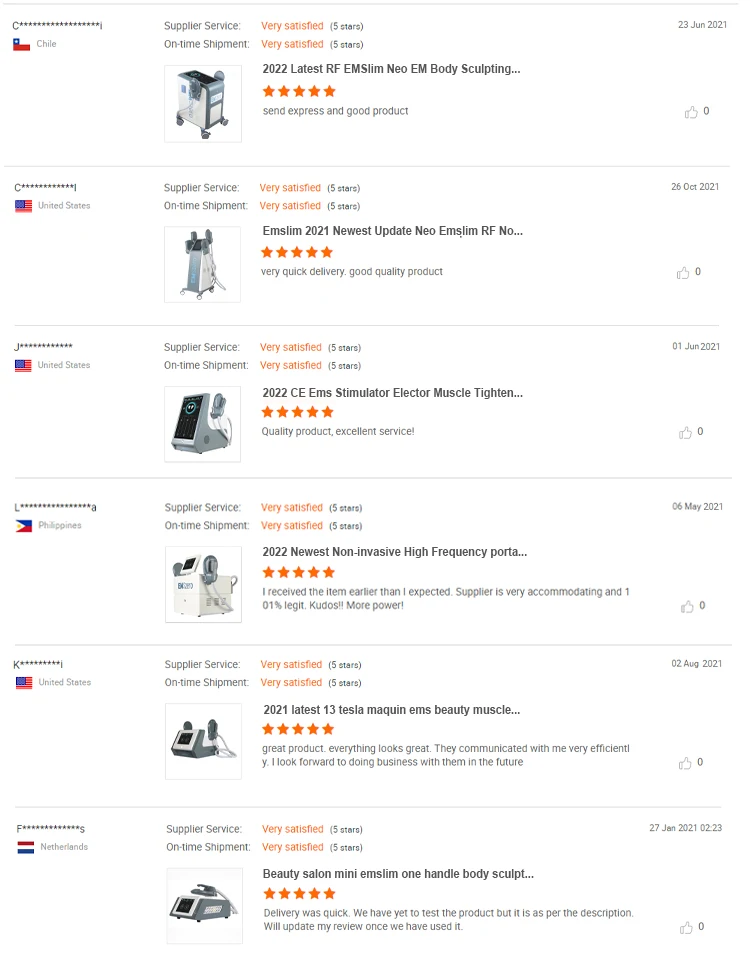Open 'Beauty salon mini emslim' product link

pos(398,874)
